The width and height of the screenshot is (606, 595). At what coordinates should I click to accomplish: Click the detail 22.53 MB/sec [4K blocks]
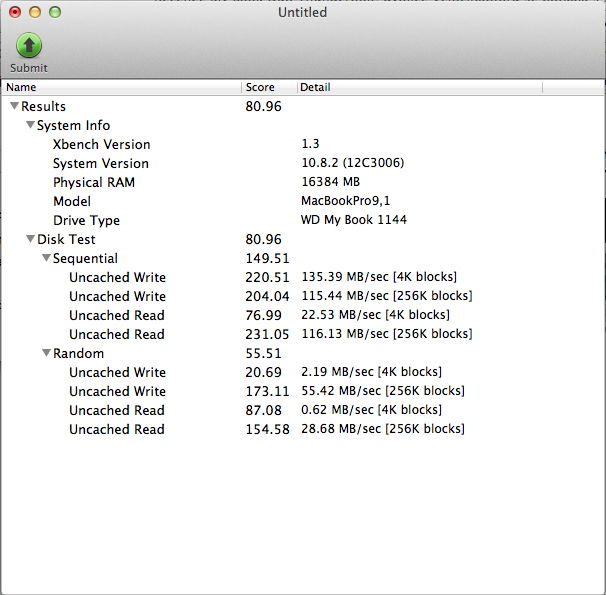[x=376, y=314]
